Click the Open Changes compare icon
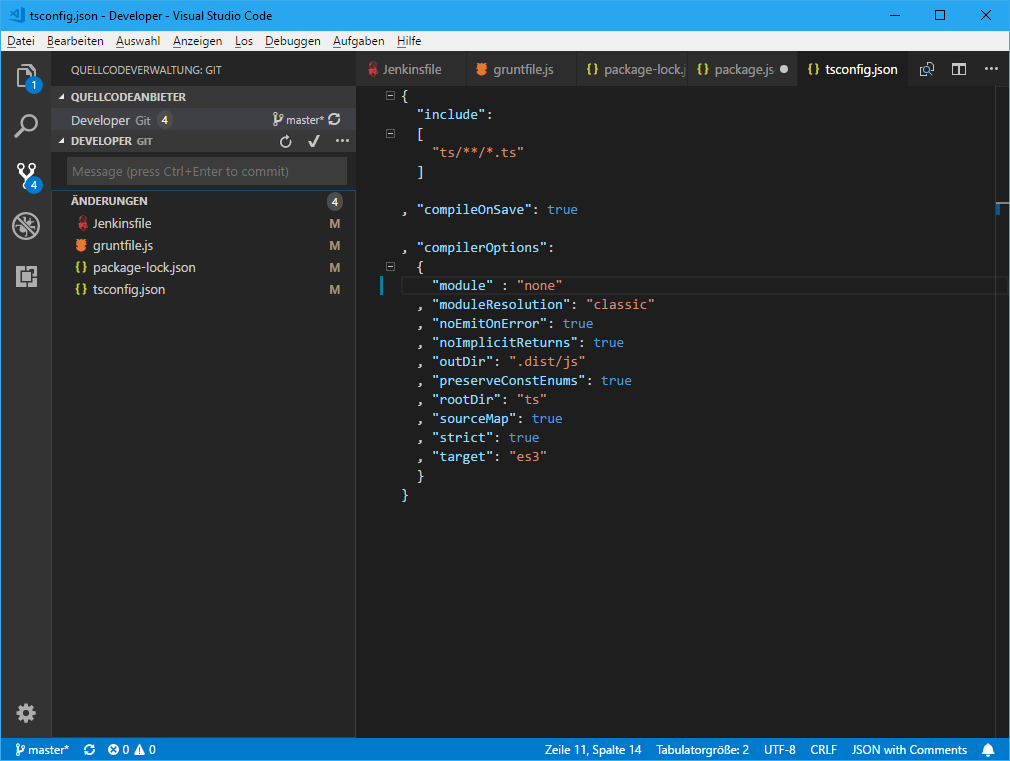 pyautogui.click(x=926, y=69)
